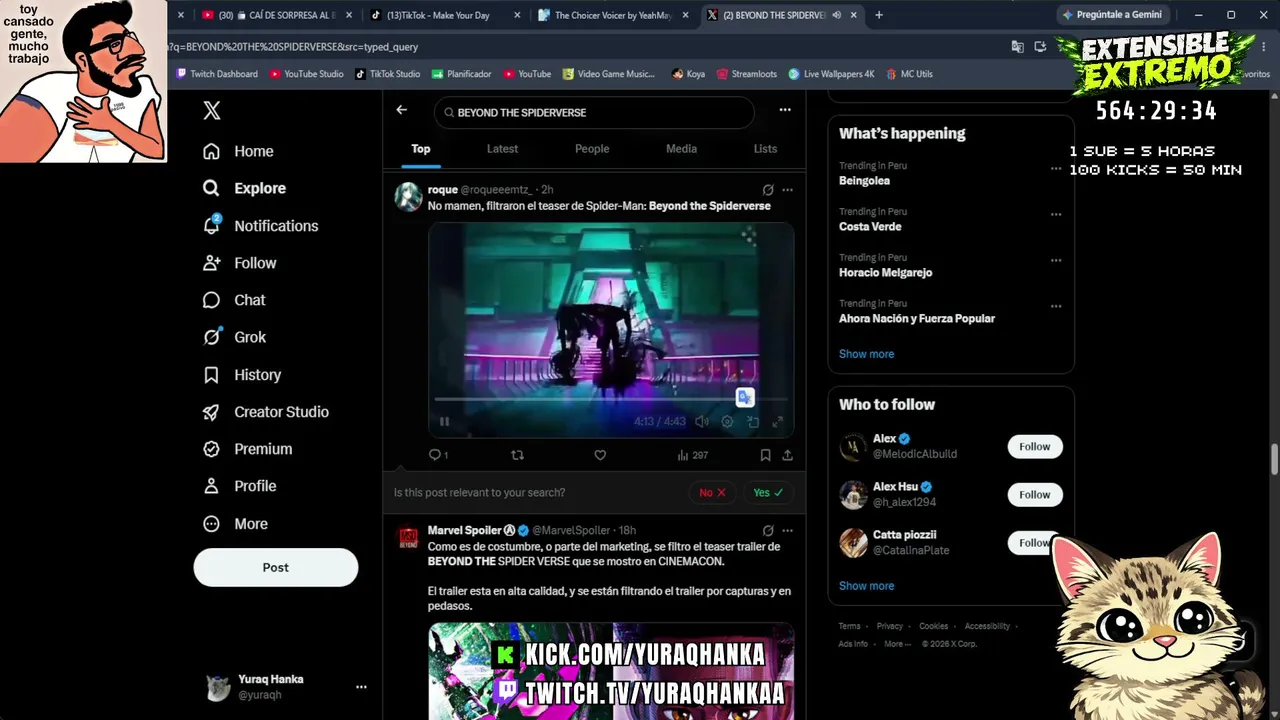Open the Marvel Spoiler post image
Viewport: 1280px width, 720px height.
click(x=611, y=671)
